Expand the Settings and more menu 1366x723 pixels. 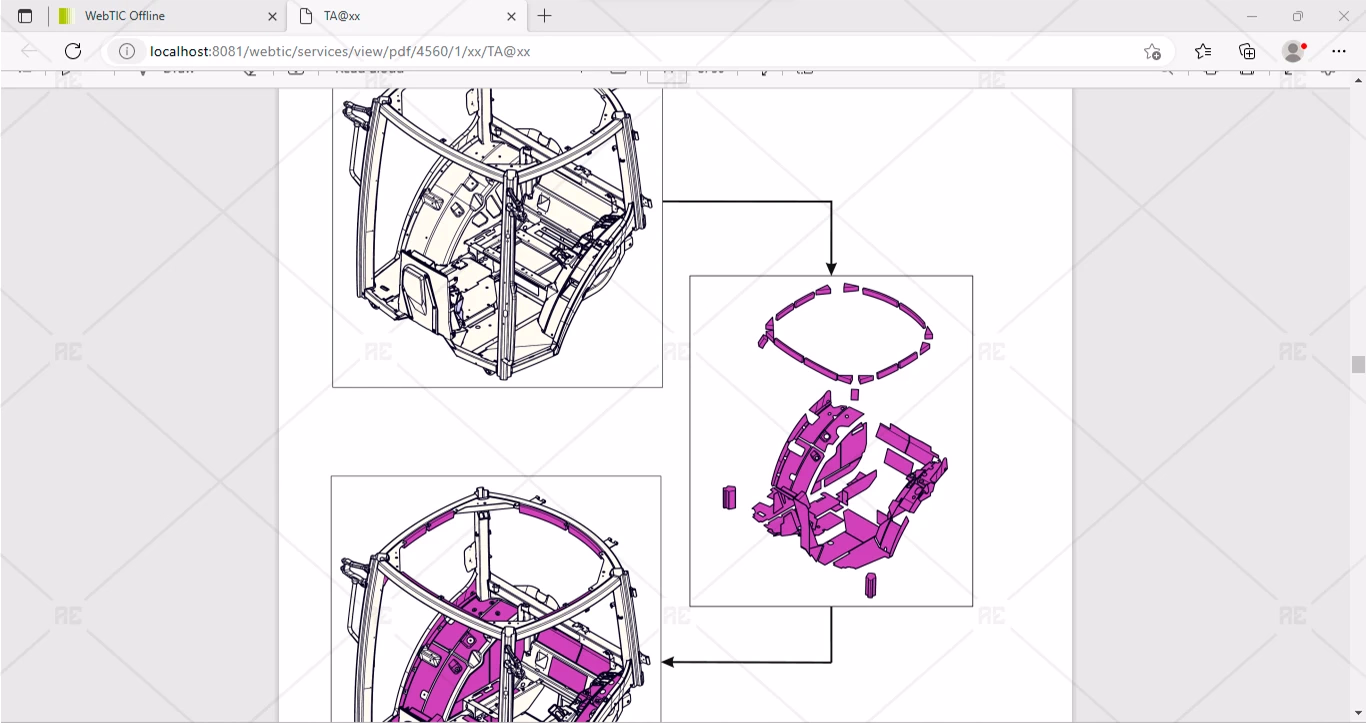click(x=1339, y=51)
